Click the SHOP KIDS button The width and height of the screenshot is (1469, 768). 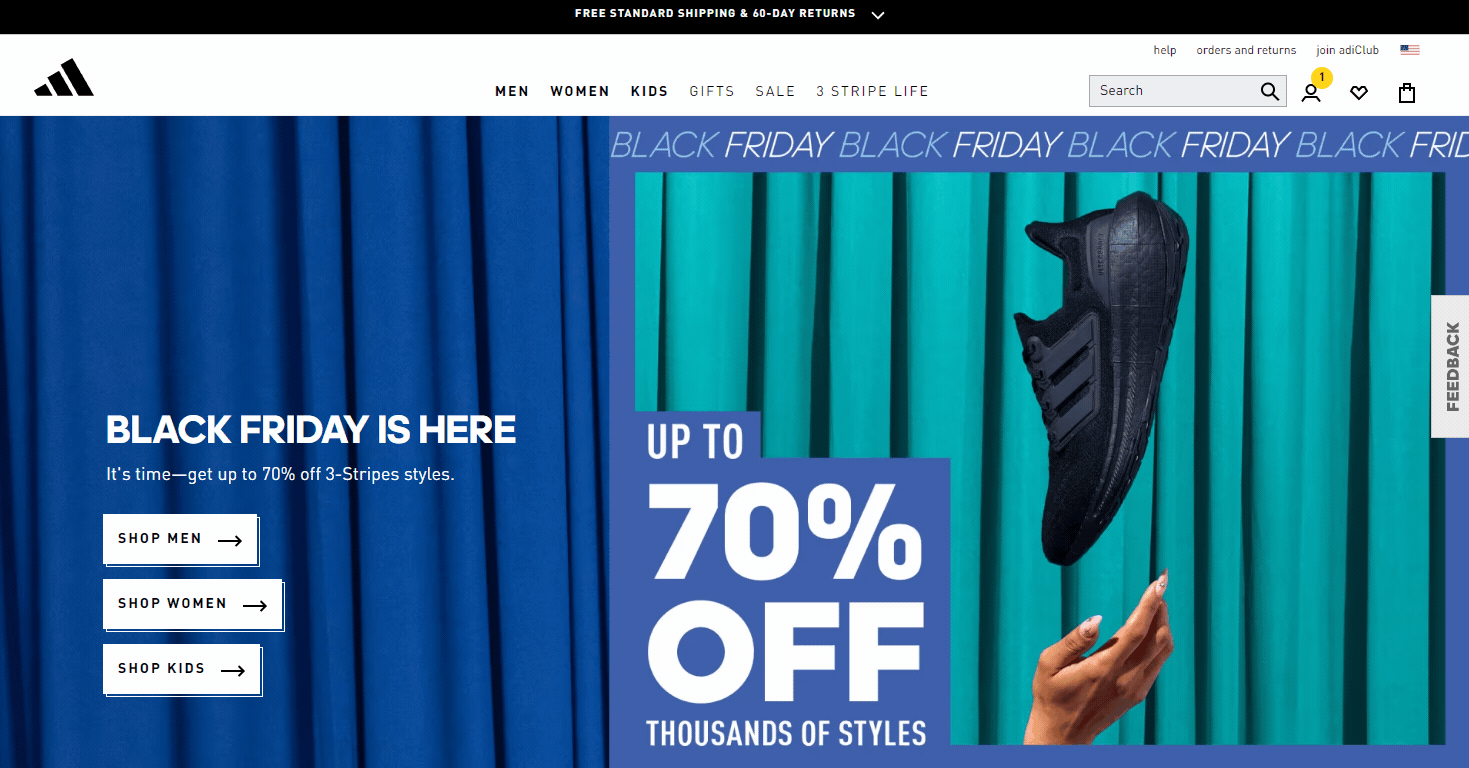pyautogui.click(x=182, y=669)
